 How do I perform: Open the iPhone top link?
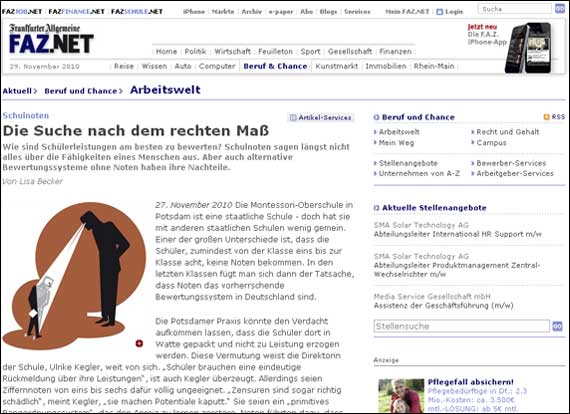193,12
